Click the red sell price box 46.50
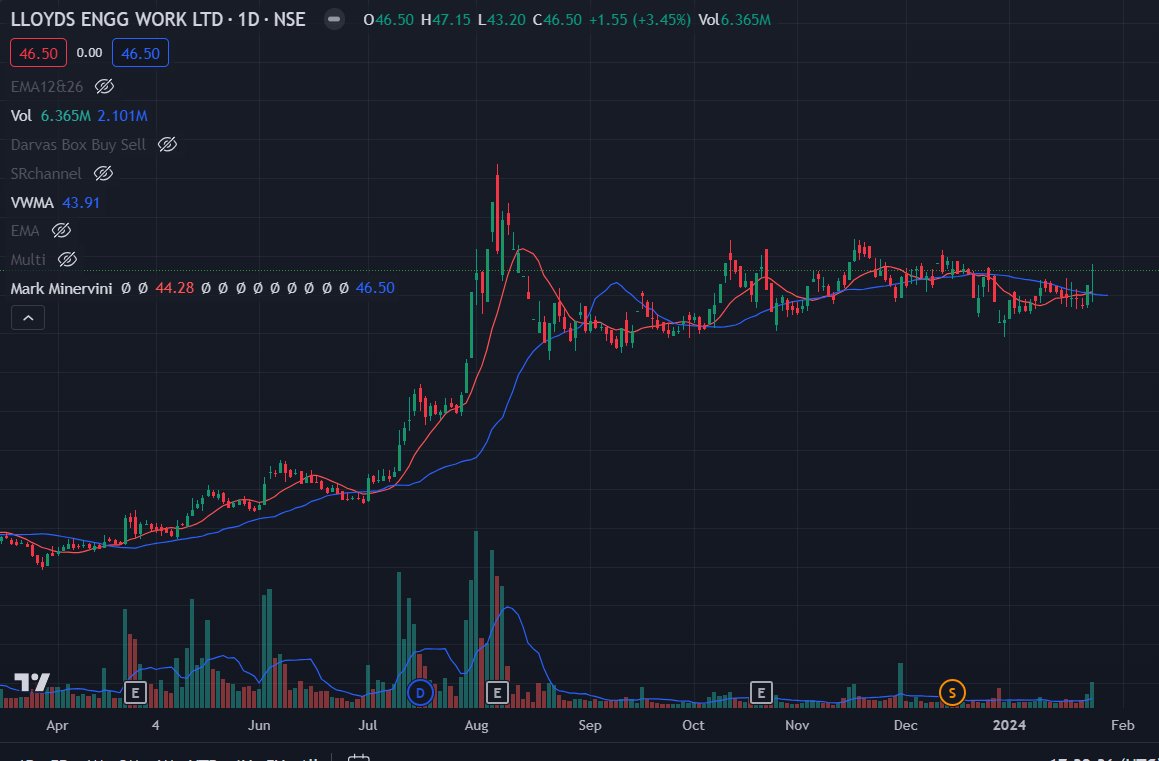 click(x=38, y=53)
